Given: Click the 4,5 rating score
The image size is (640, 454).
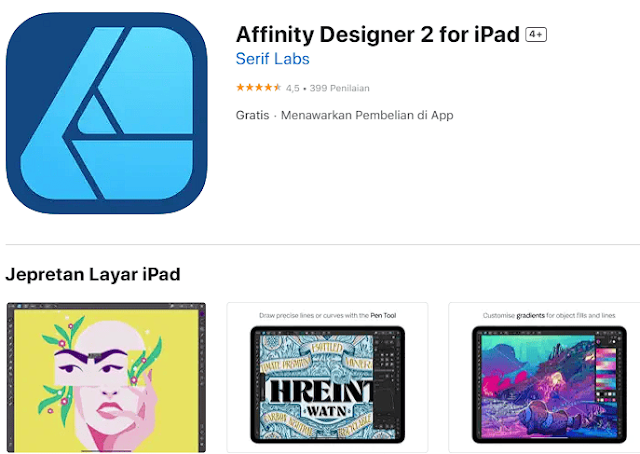Looking at the screenshot, I should coord(293,88).
